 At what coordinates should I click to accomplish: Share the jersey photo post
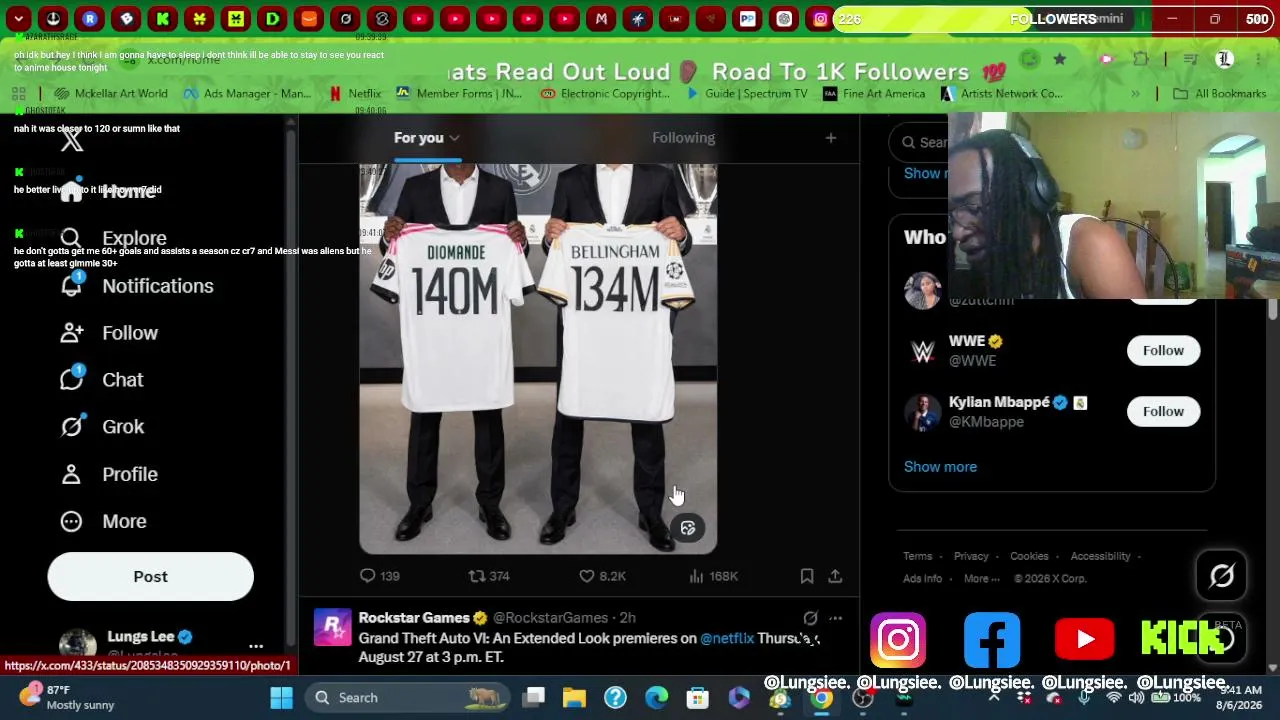835,576
